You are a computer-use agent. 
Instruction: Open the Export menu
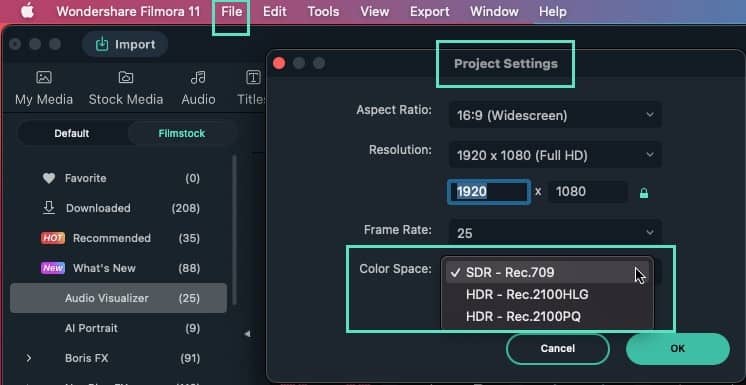[430, 11]
